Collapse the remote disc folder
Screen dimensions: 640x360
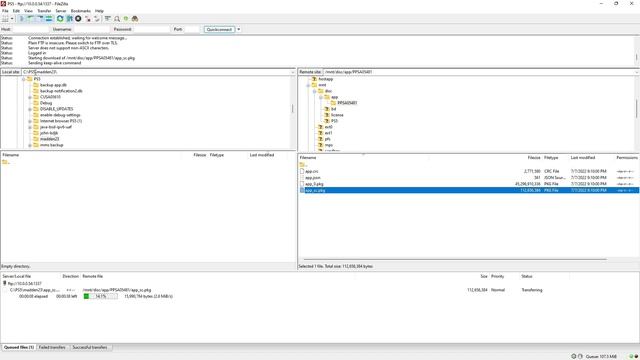(315, 91)
